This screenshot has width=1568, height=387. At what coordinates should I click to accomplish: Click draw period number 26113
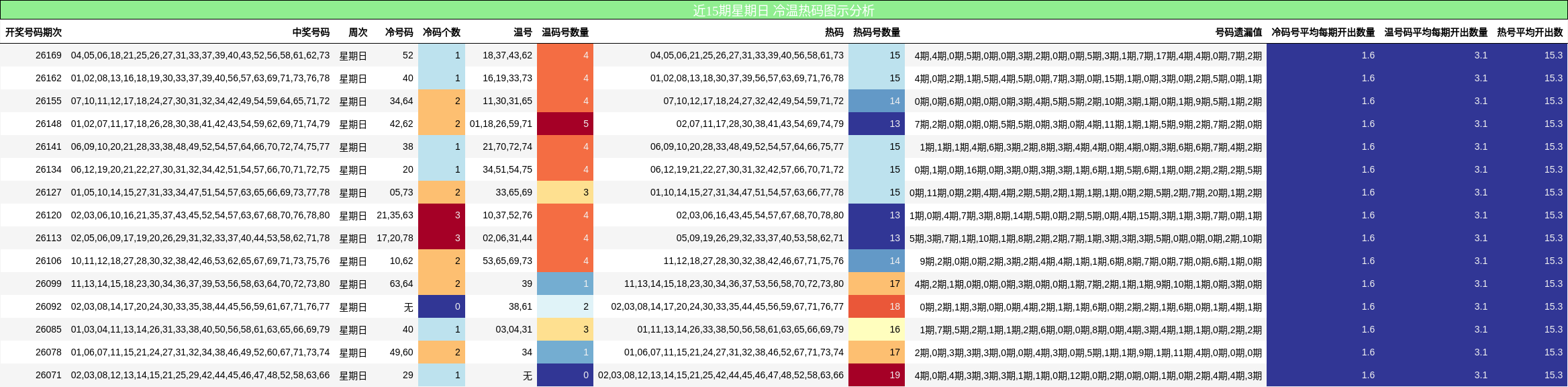click(x=48, y=238)
